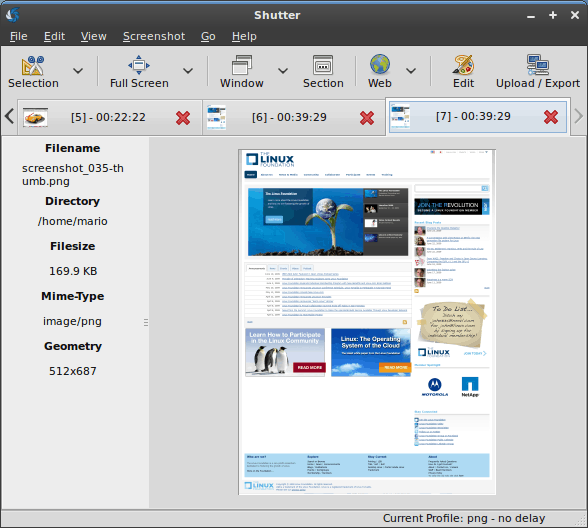Open Upload / Export dialog
The height and width of the screenshot is (528, 588).
point(538,72)
